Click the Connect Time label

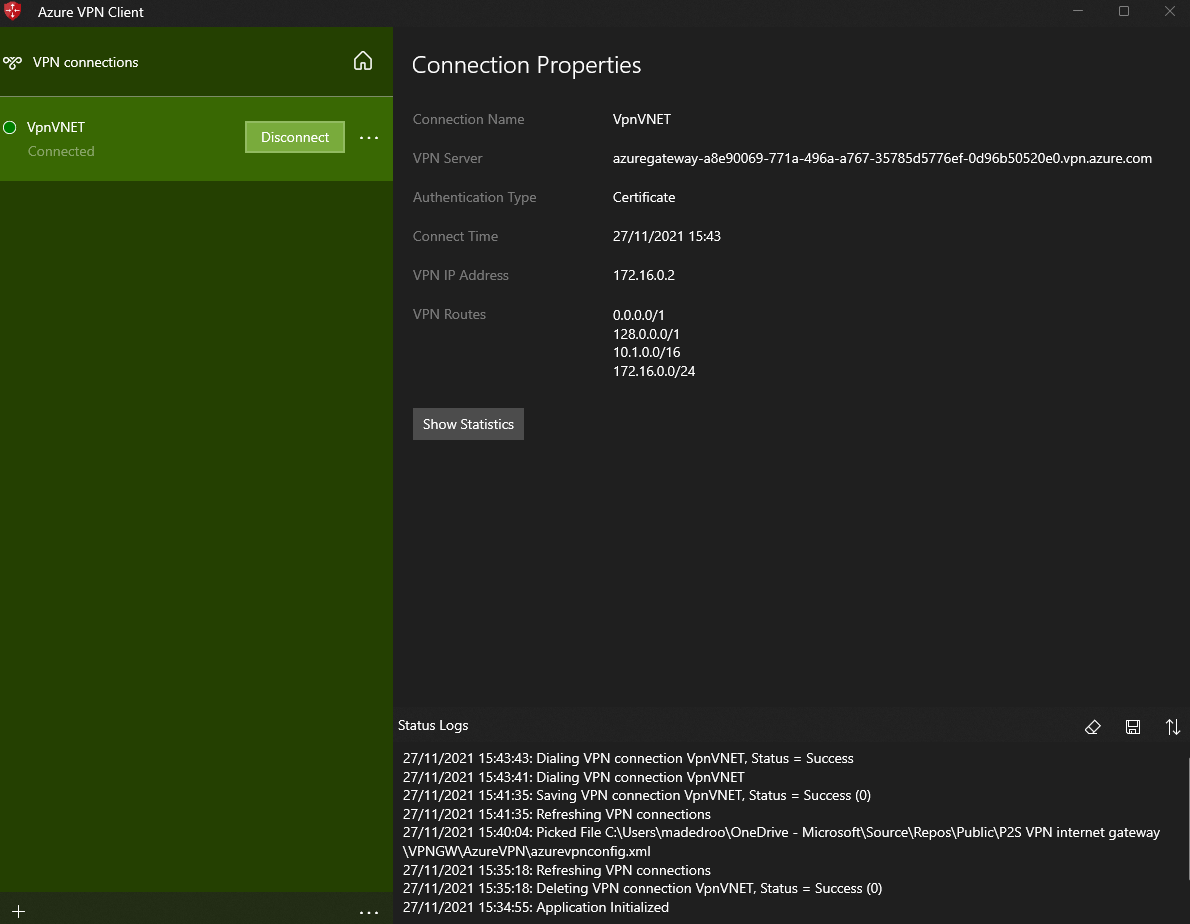455,236
